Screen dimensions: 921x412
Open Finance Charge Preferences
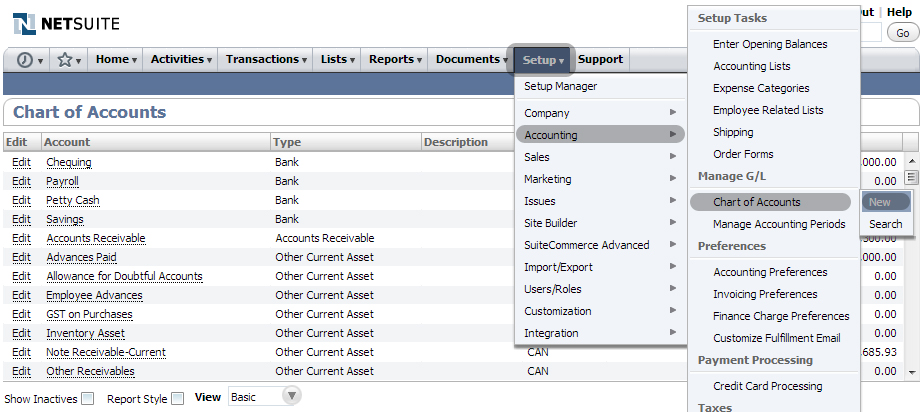[x=781, y=316]
